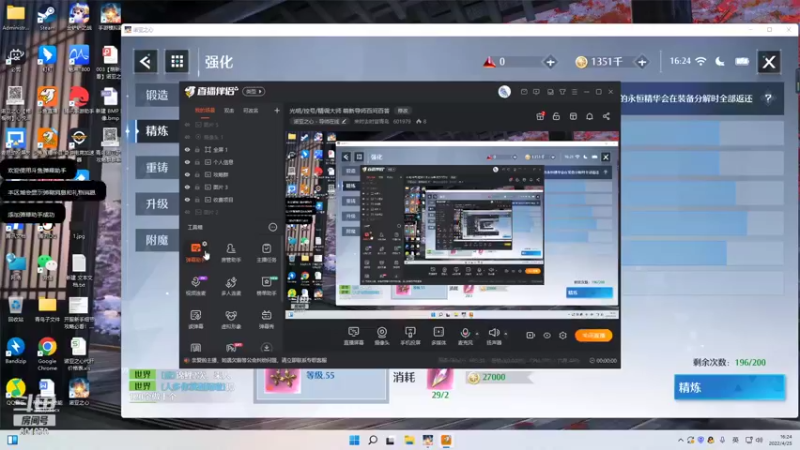Screen dimensions: 800x450
Task: Toggle visibility of 全屏 1 source
Action: [187, 149]
